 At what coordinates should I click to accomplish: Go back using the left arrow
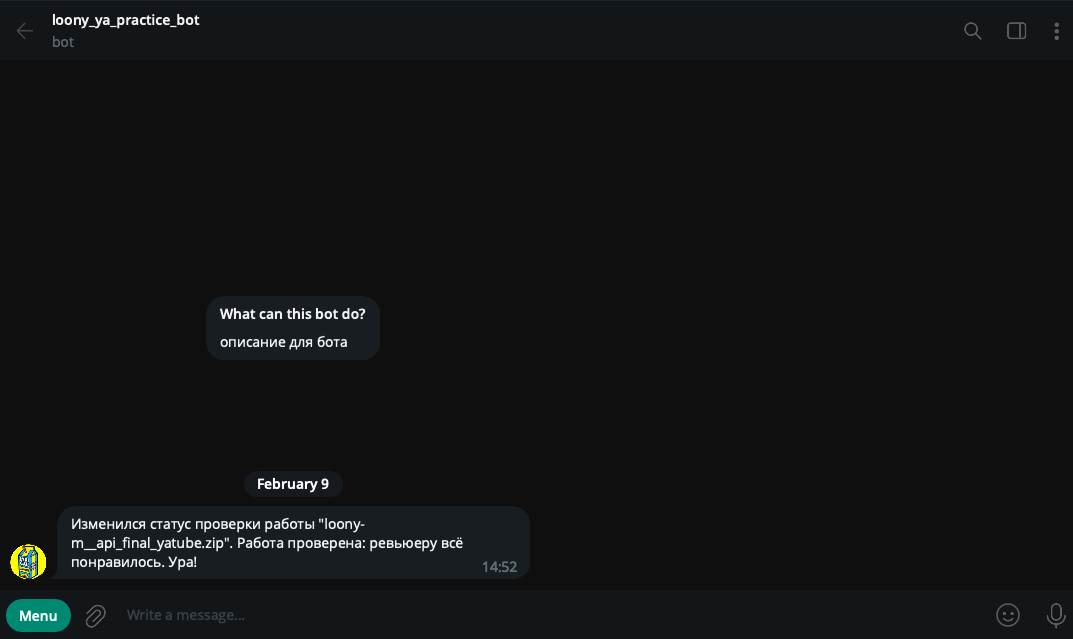(x=25, y=31)
